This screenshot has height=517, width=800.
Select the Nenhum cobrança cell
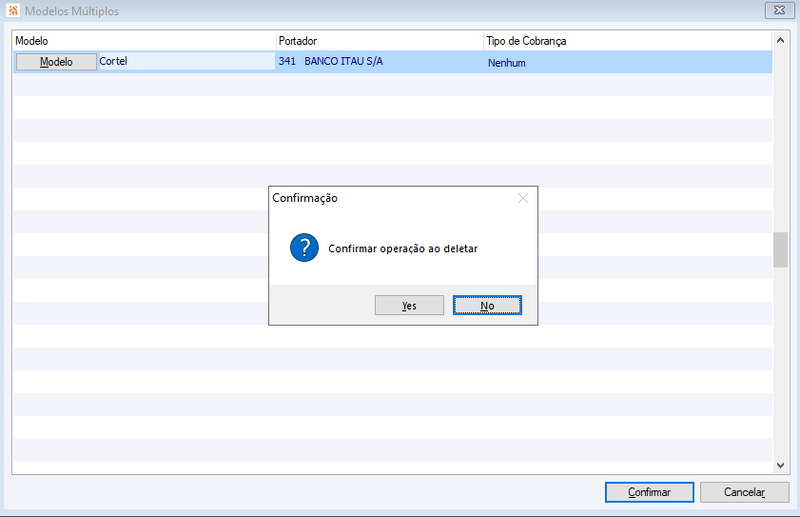coord(628,62)
